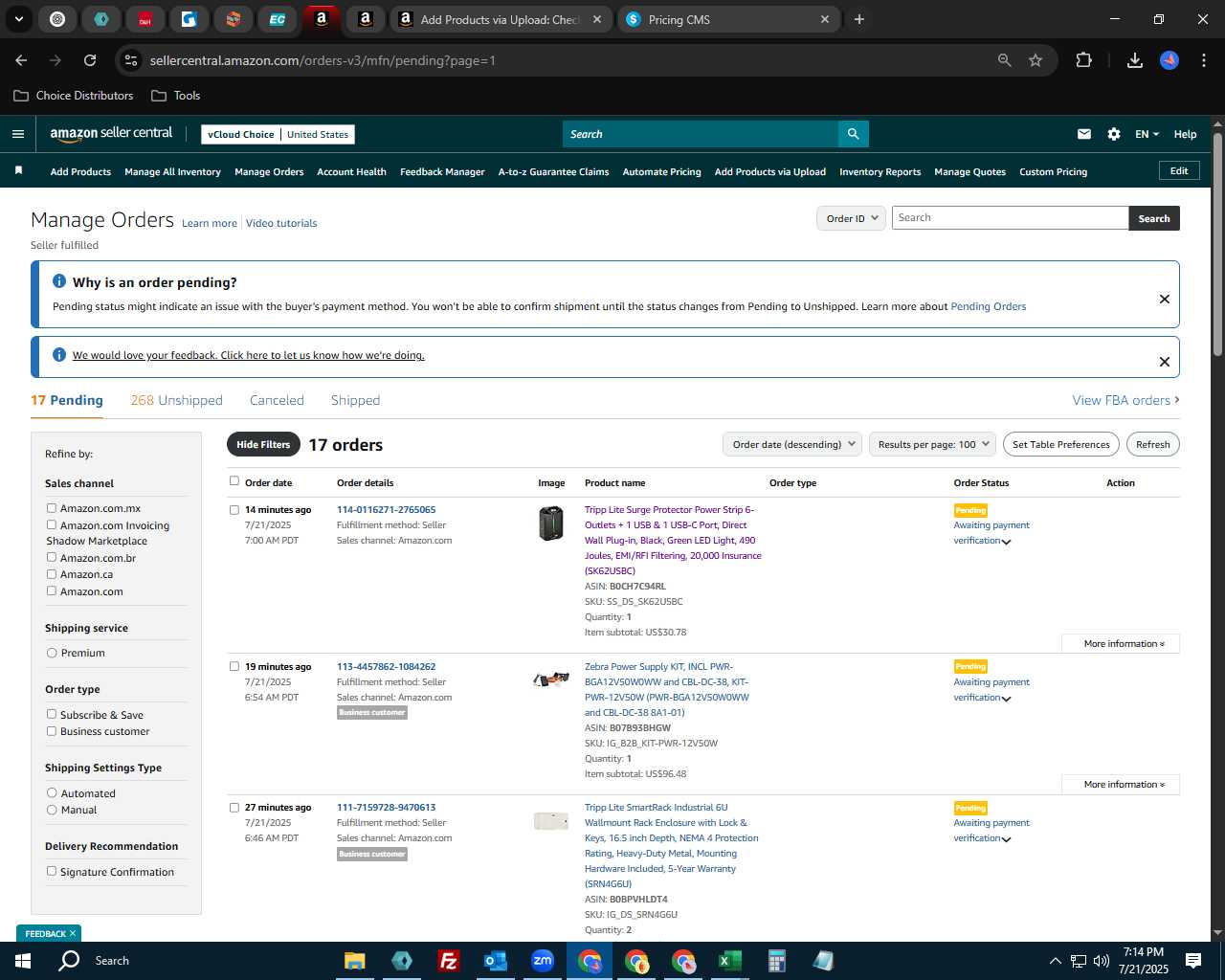Open the Results per page dropdown
This screenshot has width=1225, height=980.
933,444
